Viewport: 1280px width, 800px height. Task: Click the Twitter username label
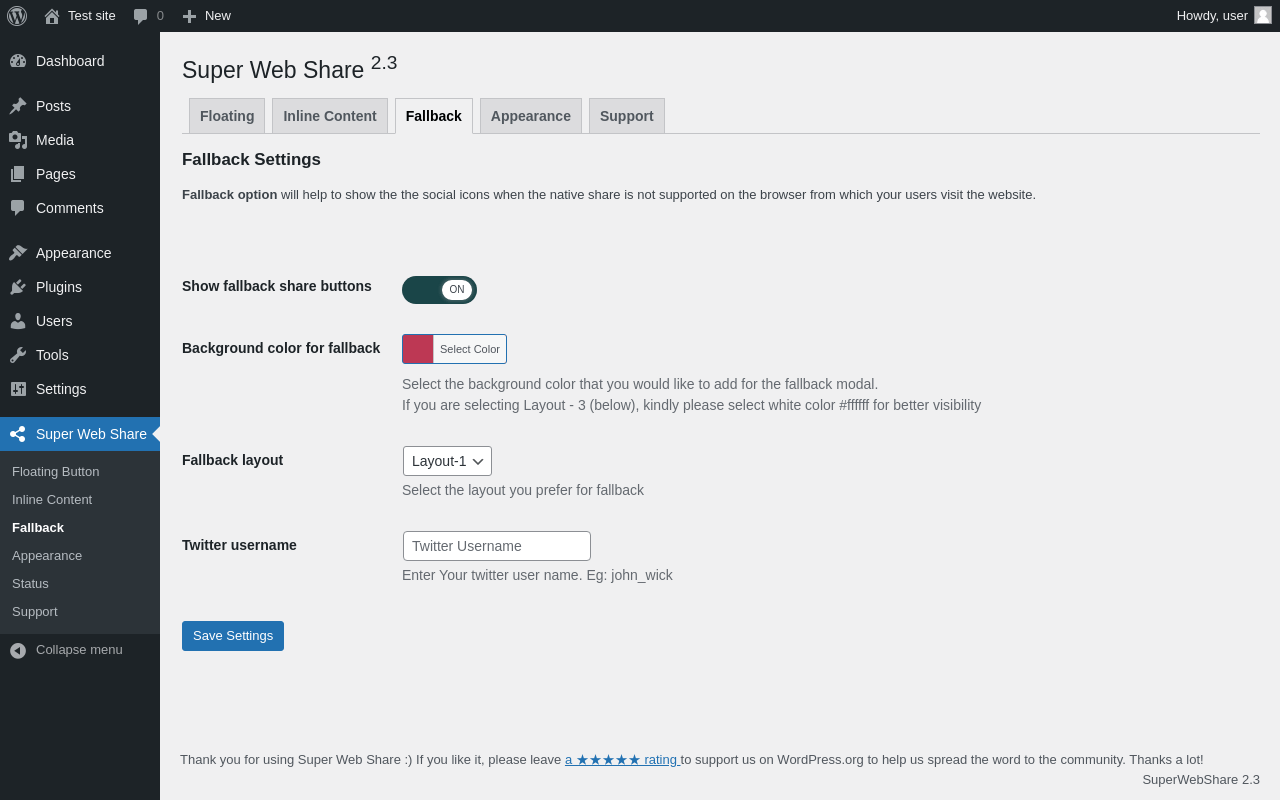(x=239, y=545)
